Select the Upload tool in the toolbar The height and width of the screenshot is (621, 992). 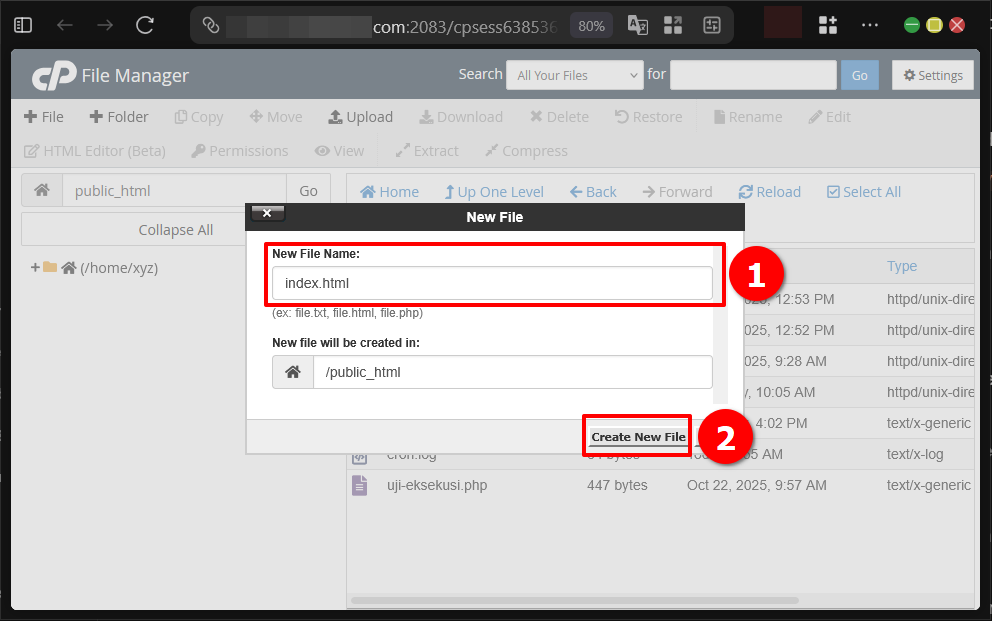360,117
